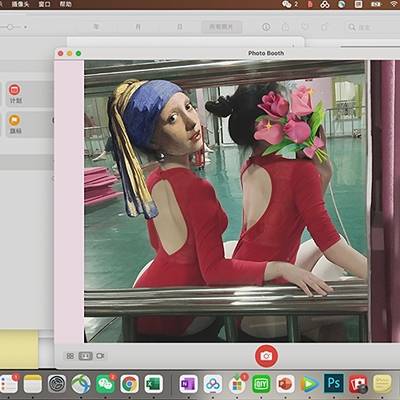
Task: Open the 摄像头 menu in the menu bar
Action: coord(20,4)
